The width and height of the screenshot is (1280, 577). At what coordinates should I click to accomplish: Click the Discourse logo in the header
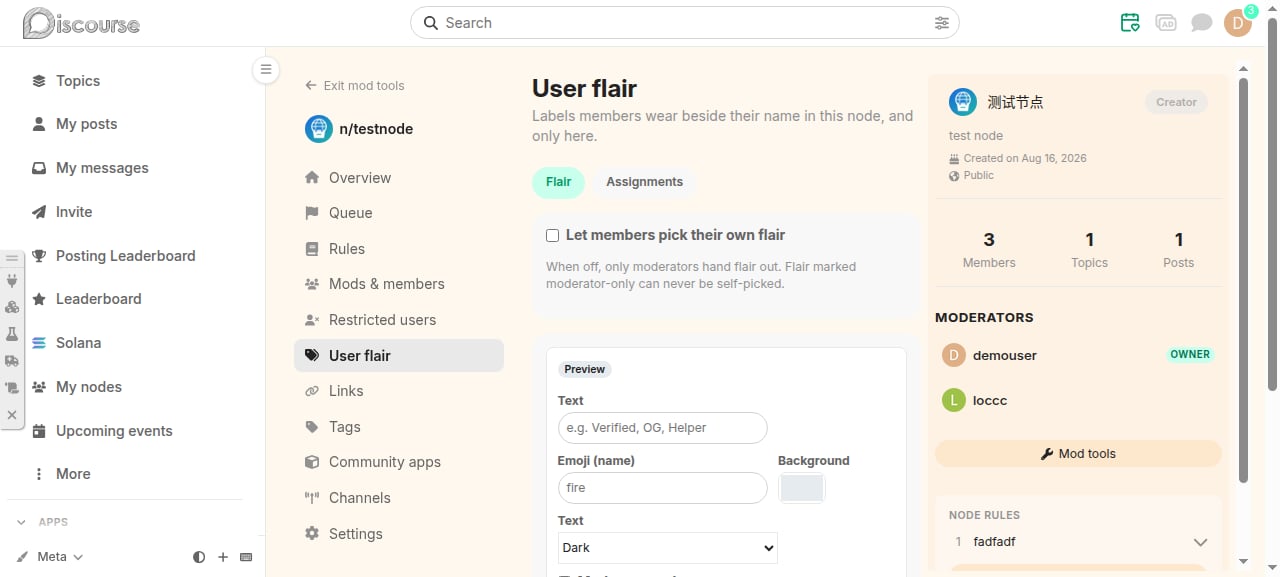click(81, 23)
